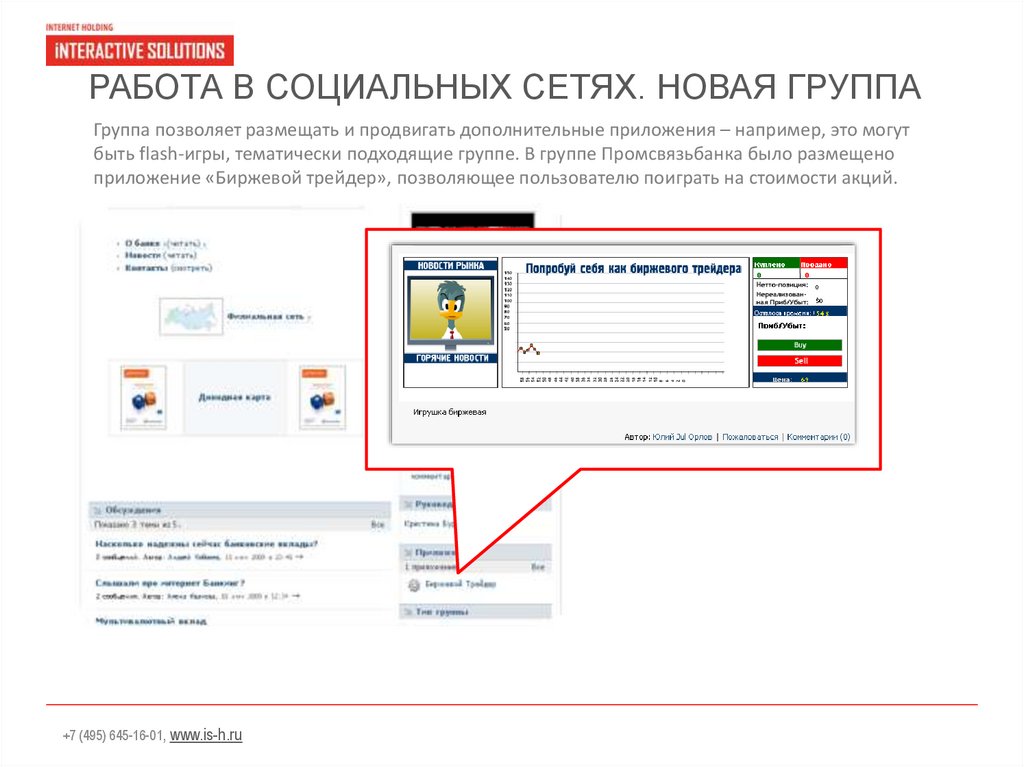
Task: Click the Приб/Убыт label
Action: (x=782, y=325)
